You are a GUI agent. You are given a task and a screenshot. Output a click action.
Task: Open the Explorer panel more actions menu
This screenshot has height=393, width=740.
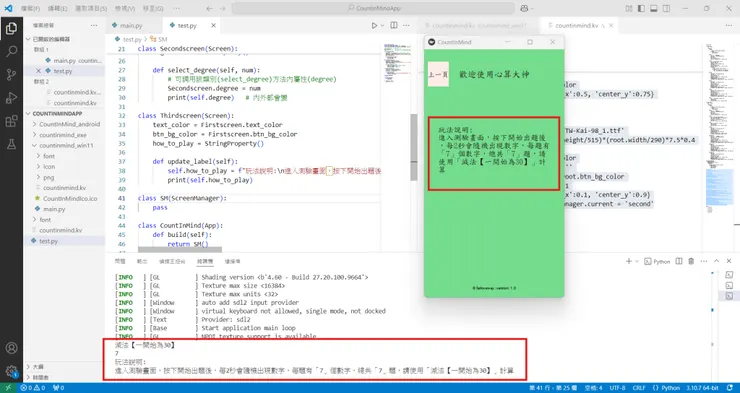click(x=94, y=25)
